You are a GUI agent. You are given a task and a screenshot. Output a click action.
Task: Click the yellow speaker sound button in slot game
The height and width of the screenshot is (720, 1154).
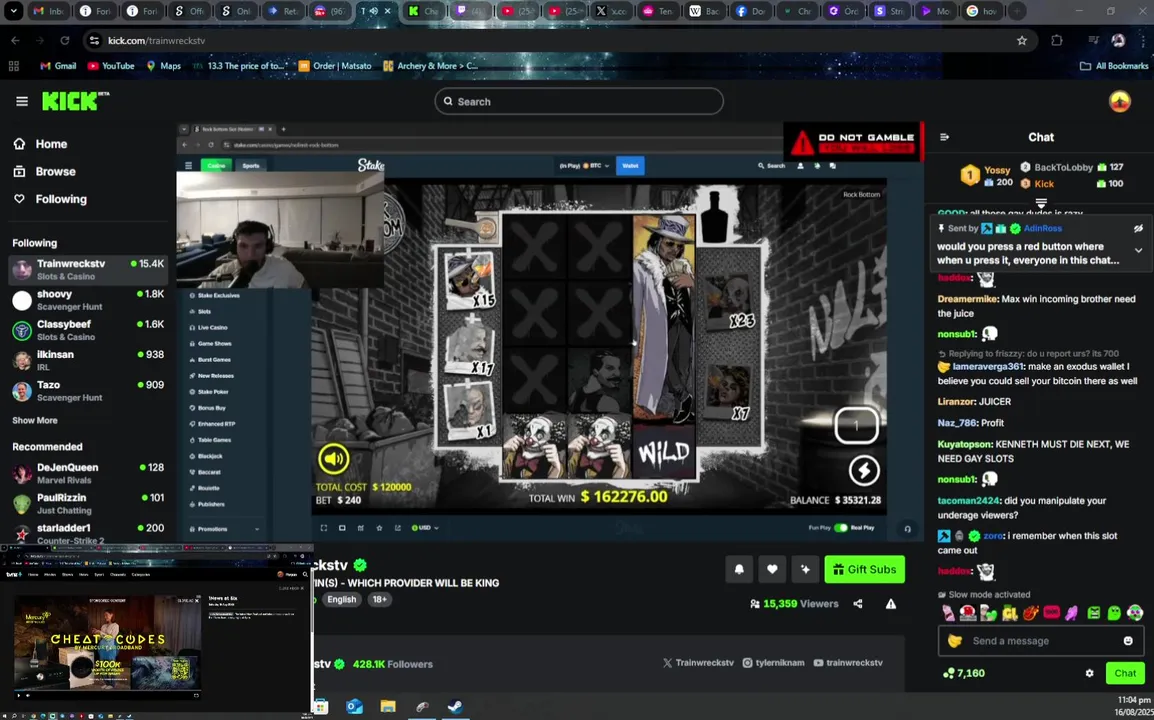(x=333, y=459)
